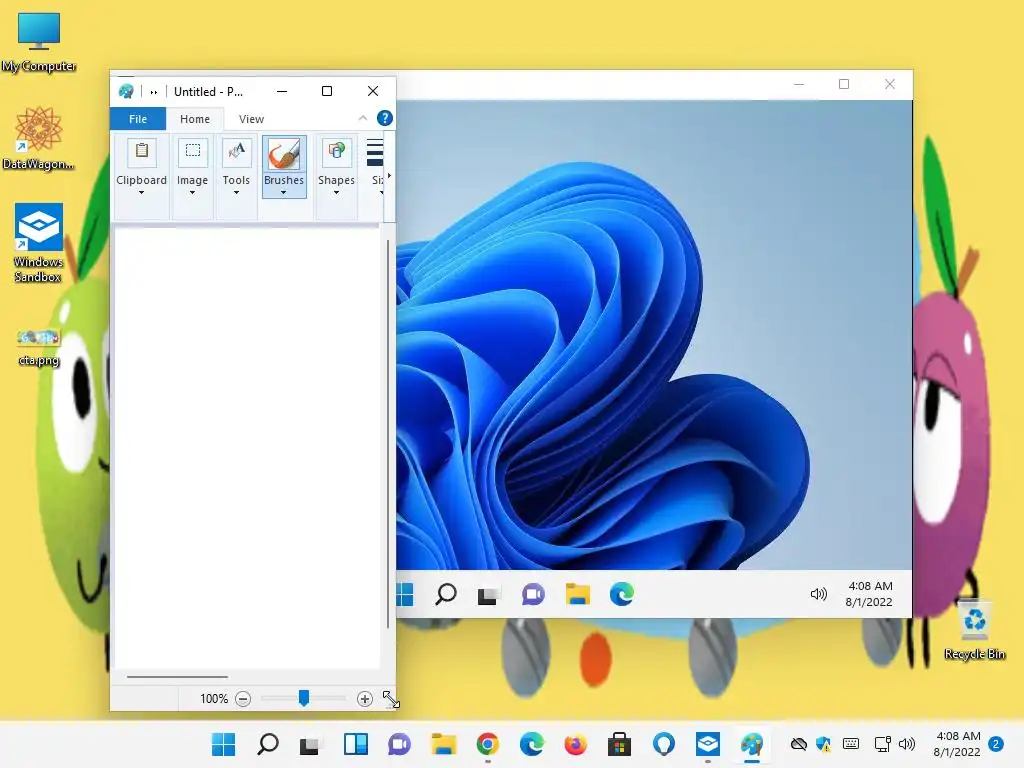Open the File menu in Paint
1024x768 pixels.
point(138,119)
